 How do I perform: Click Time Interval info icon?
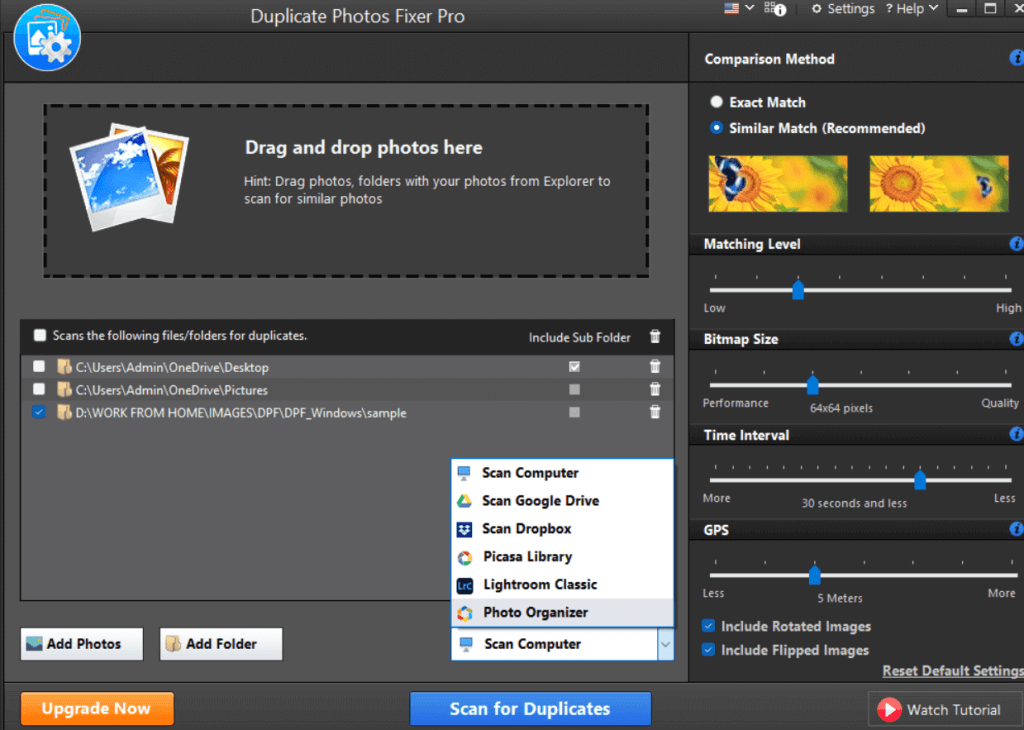click(1016, 434)
